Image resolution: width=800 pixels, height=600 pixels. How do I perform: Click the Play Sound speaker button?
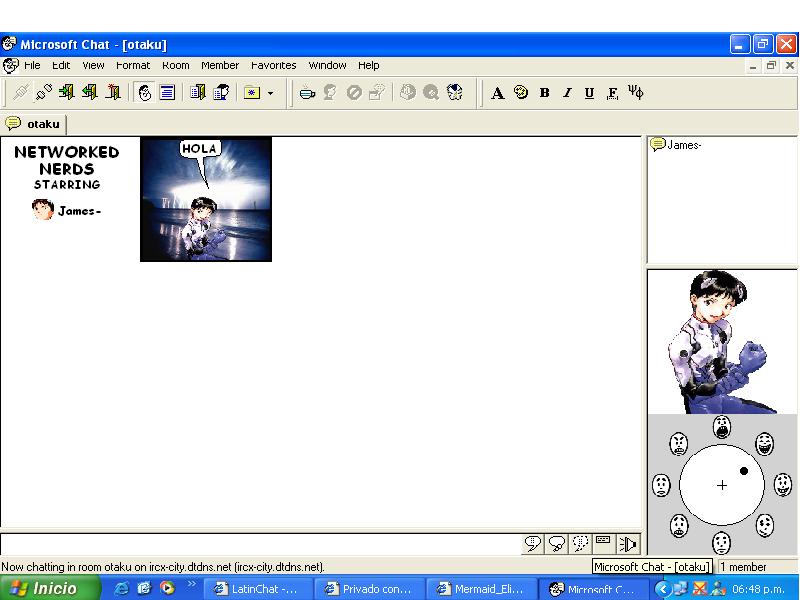628,544
